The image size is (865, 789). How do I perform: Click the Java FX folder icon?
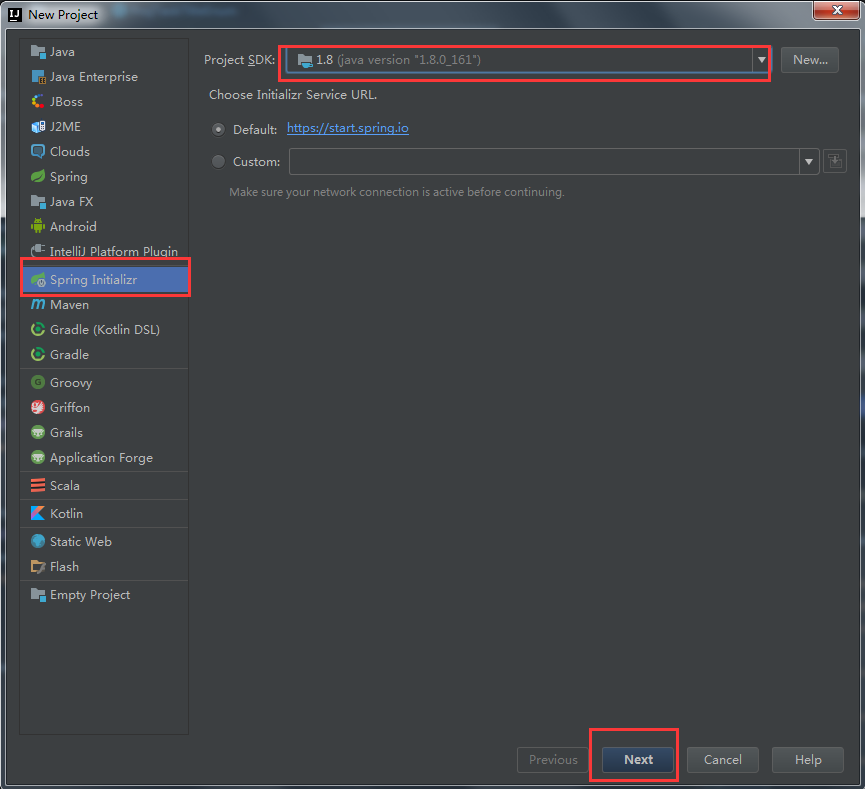[38, 202]
